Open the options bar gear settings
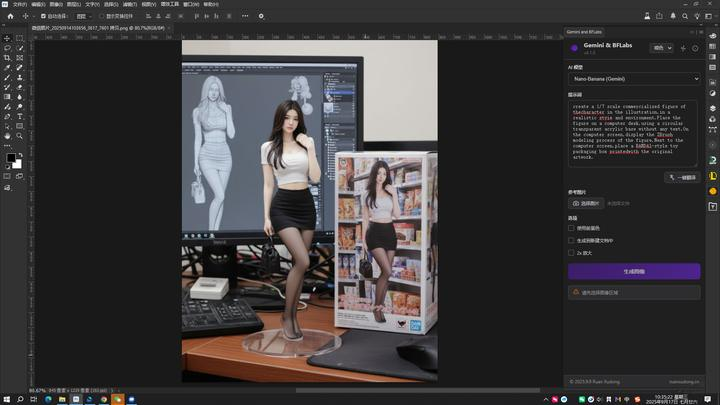This screenshot has width=720, height=405. [x=262, y=16]
